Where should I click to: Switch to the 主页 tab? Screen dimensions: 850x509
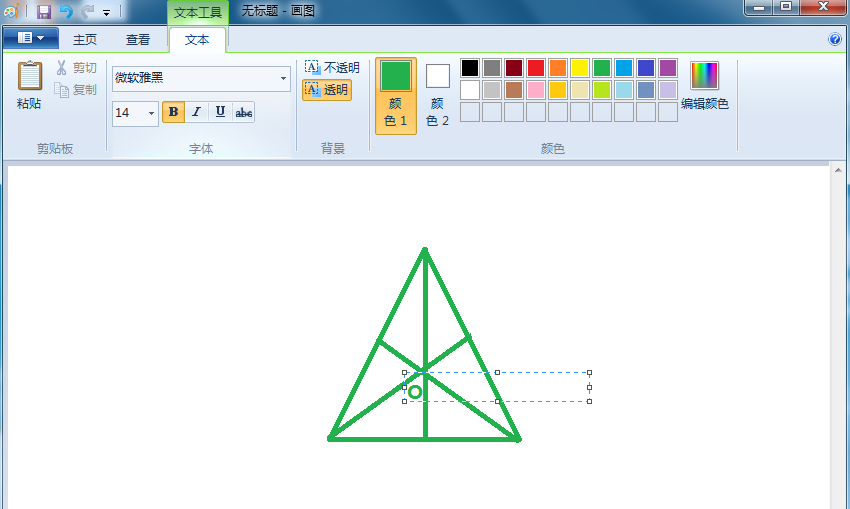pos(85,40)
